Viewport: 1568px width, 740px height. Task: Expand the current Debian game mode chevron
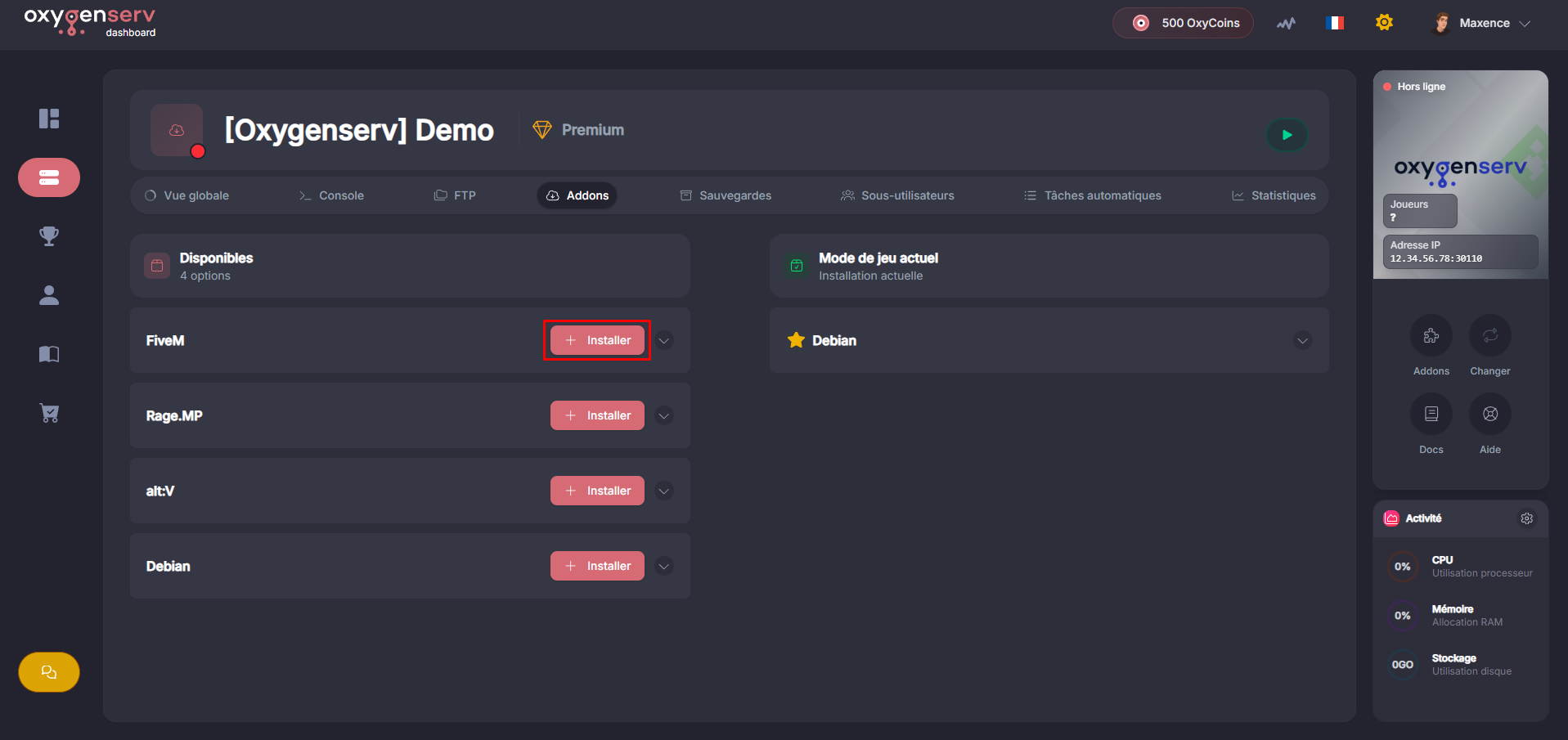1302,341
